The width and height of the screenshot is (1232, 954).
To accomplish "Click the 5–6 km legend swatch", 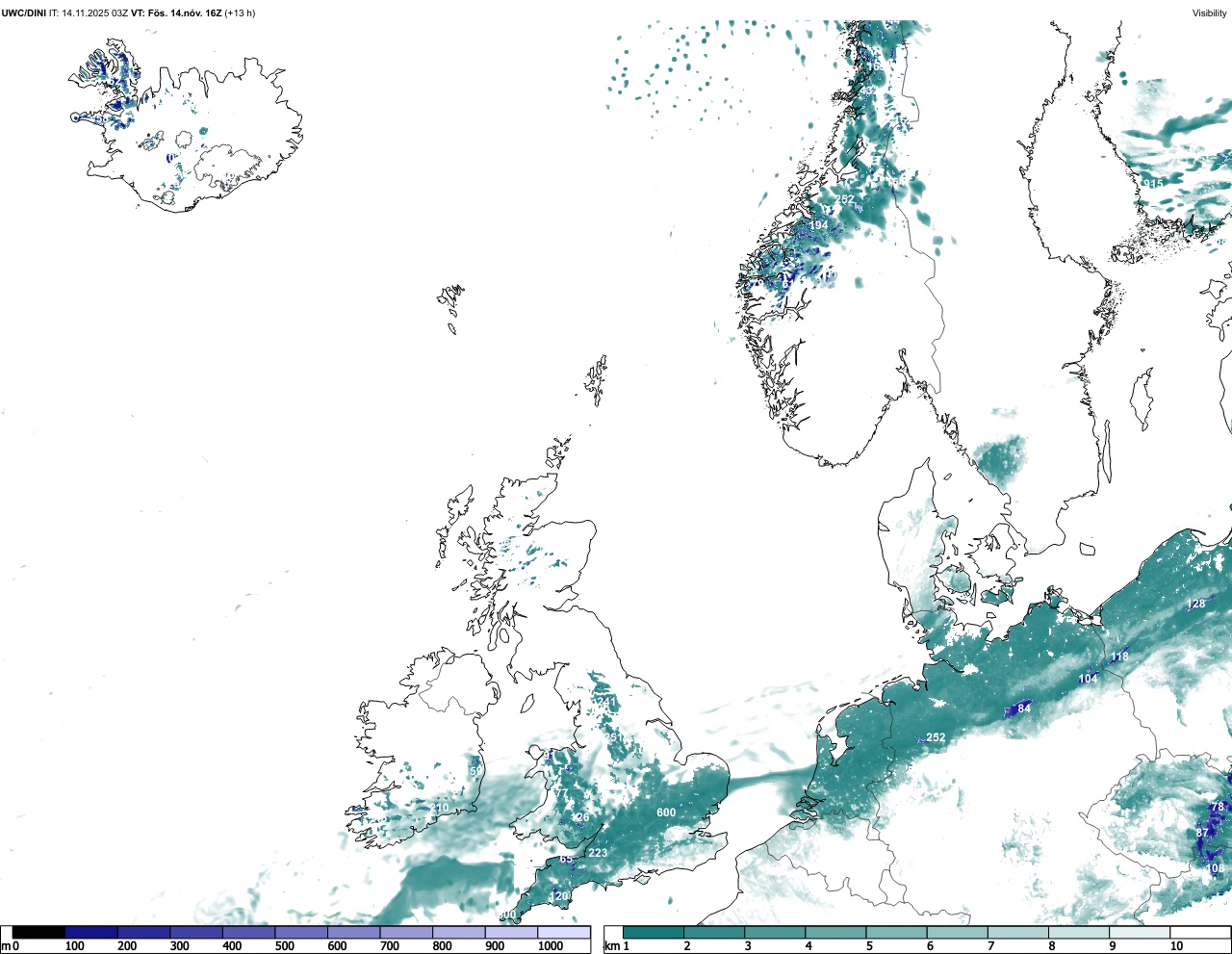I will (897, 932).
